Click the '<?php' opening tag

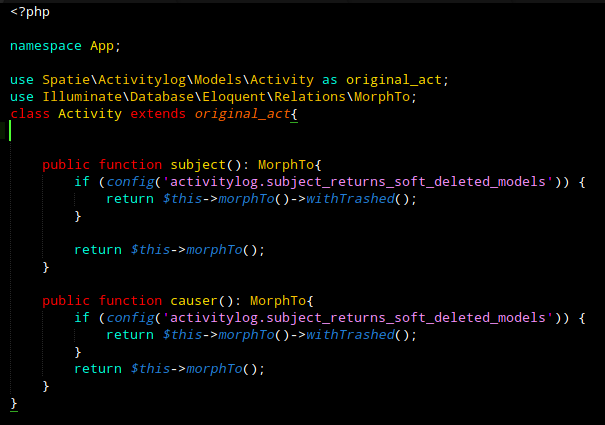(30, 12)
